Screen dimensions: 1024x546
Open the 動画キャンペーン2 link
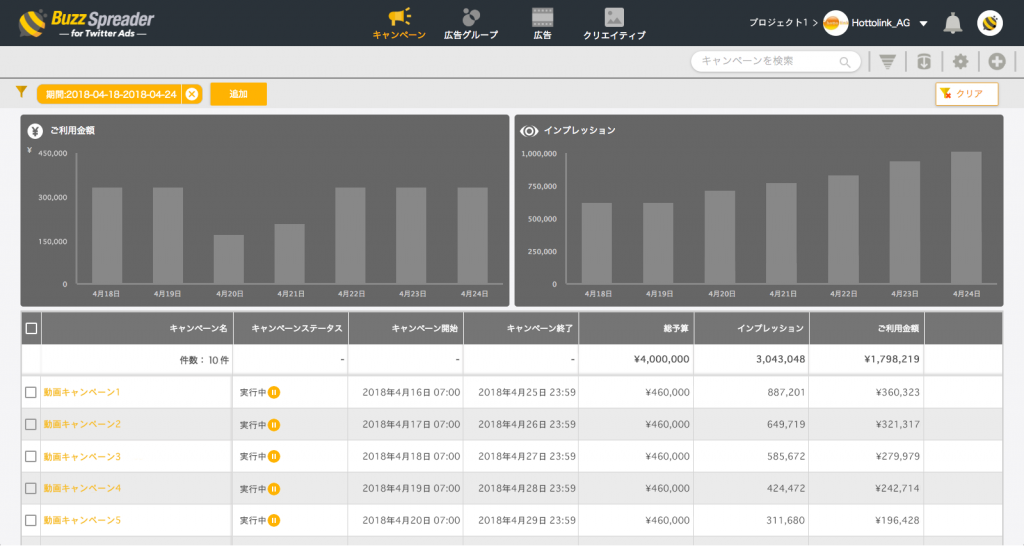[x=82, y=425]
